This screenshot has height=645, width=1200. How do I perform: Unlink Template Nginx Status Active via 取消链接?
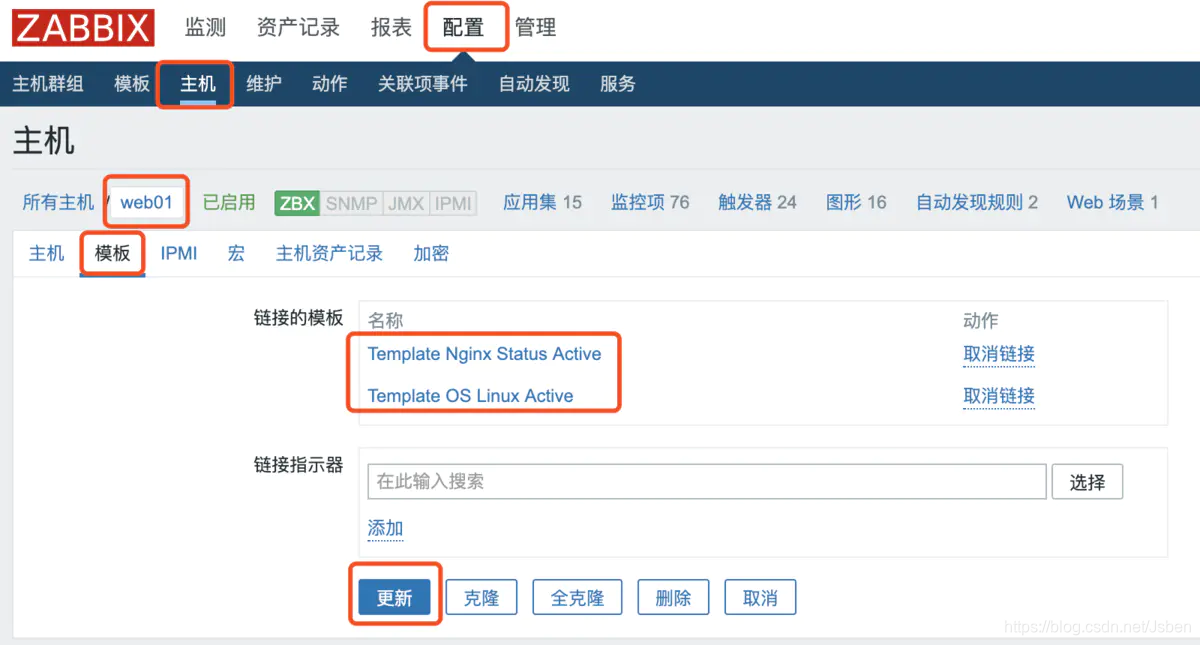999,354
